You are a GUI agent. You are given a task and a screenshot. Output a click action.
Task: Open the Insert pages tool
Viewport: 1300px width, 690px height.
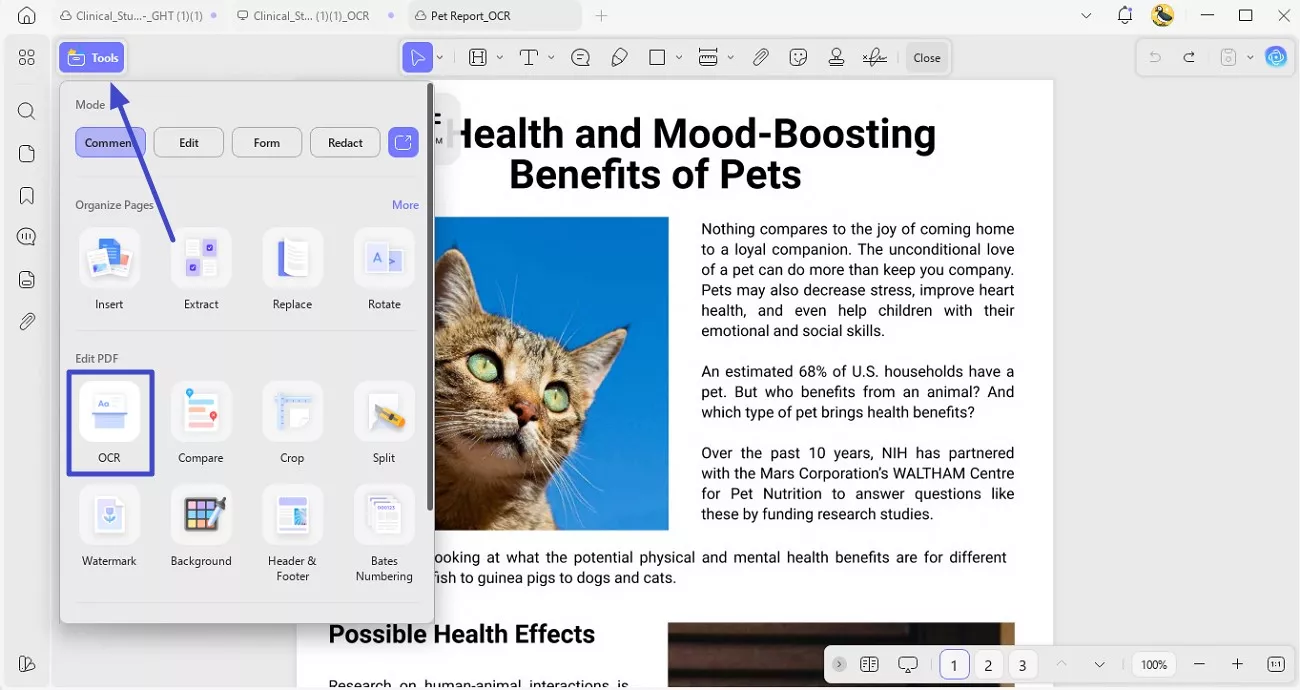click(109, 270)
